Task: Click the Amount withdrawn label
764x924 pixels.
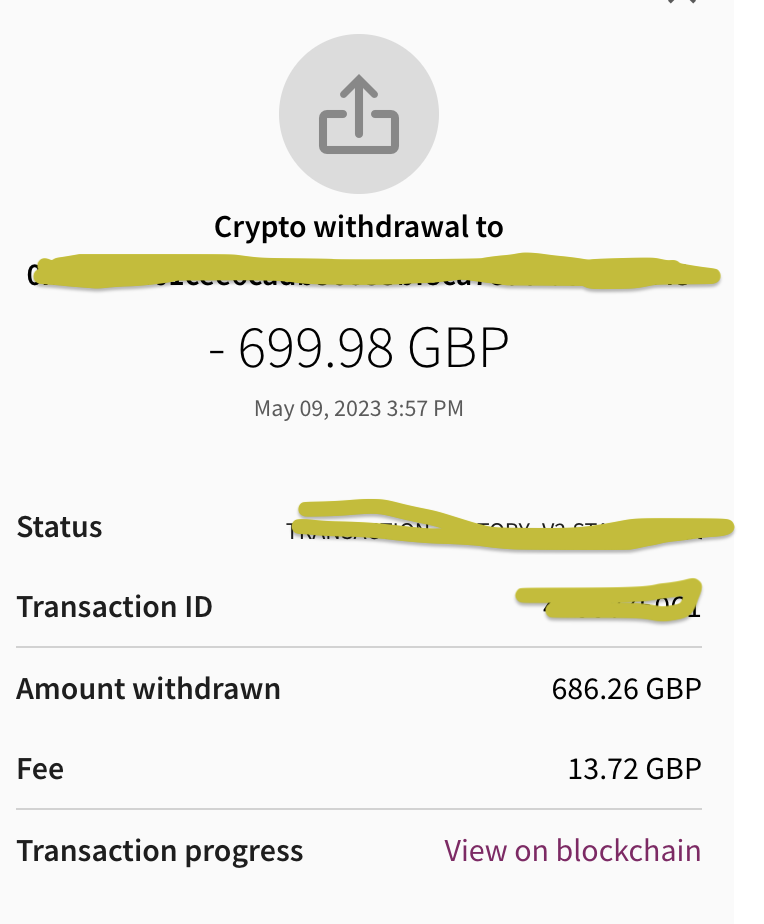Action: (x=149, y=689)
